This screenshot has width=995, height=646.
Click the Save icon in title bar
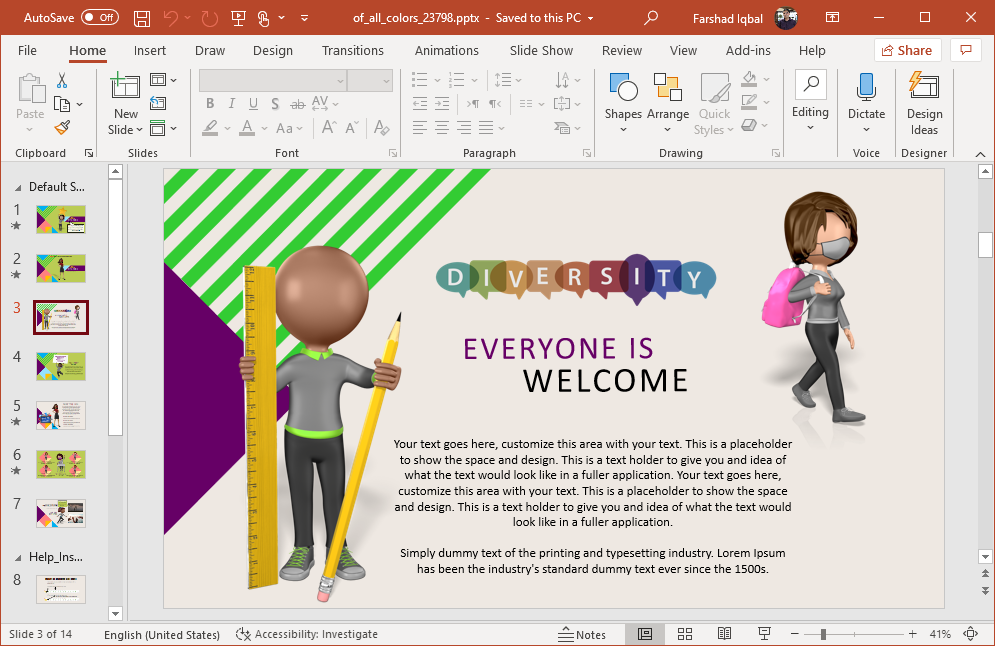click(x=142, y=18)
